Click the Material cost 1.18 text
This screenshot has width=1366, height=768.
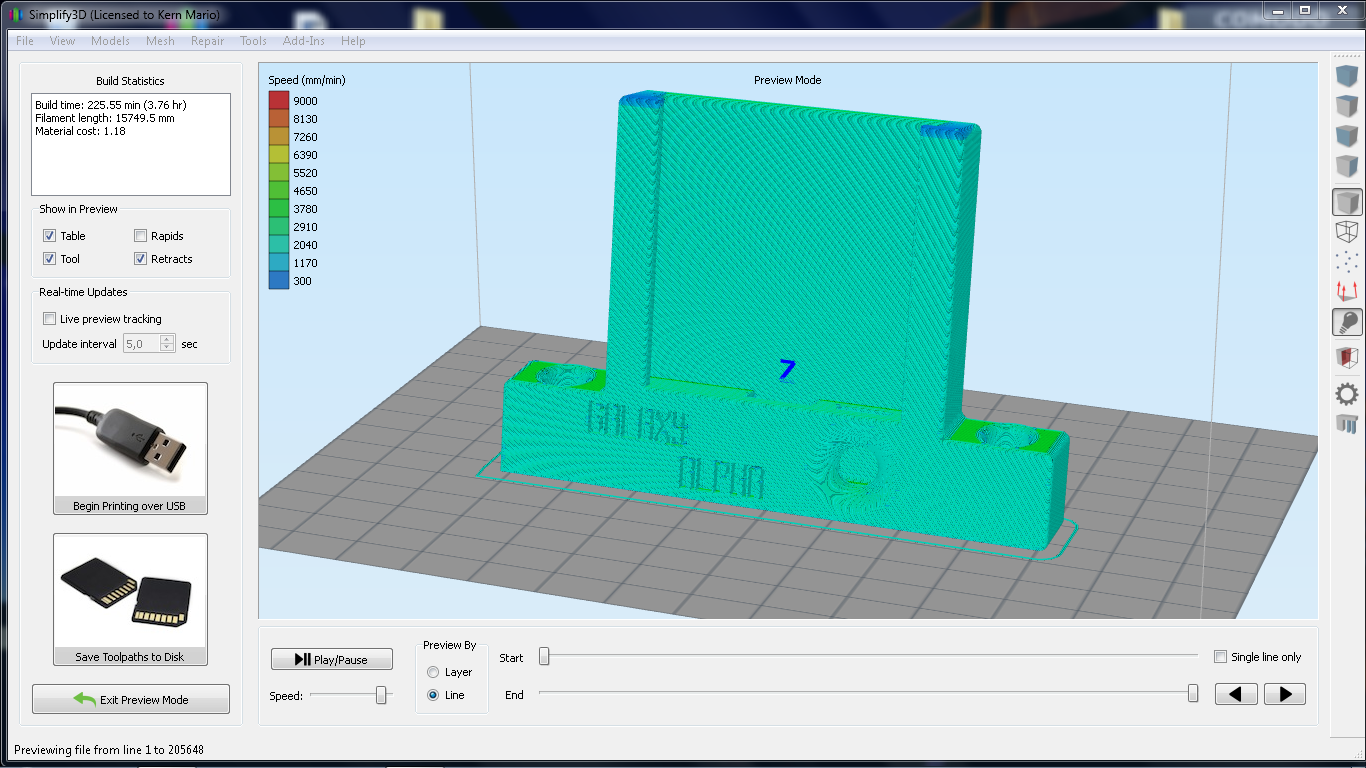click(x=80, y=130)
